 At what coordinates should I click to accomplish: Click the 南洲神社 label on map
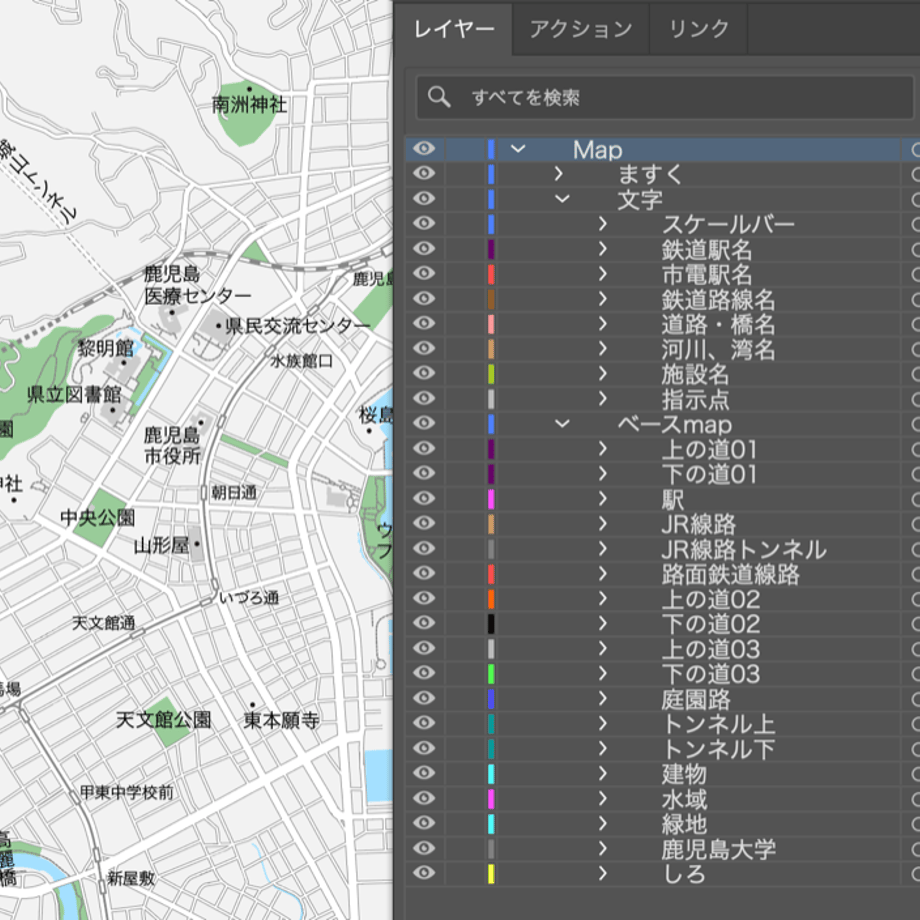click(x=249, y=105)
